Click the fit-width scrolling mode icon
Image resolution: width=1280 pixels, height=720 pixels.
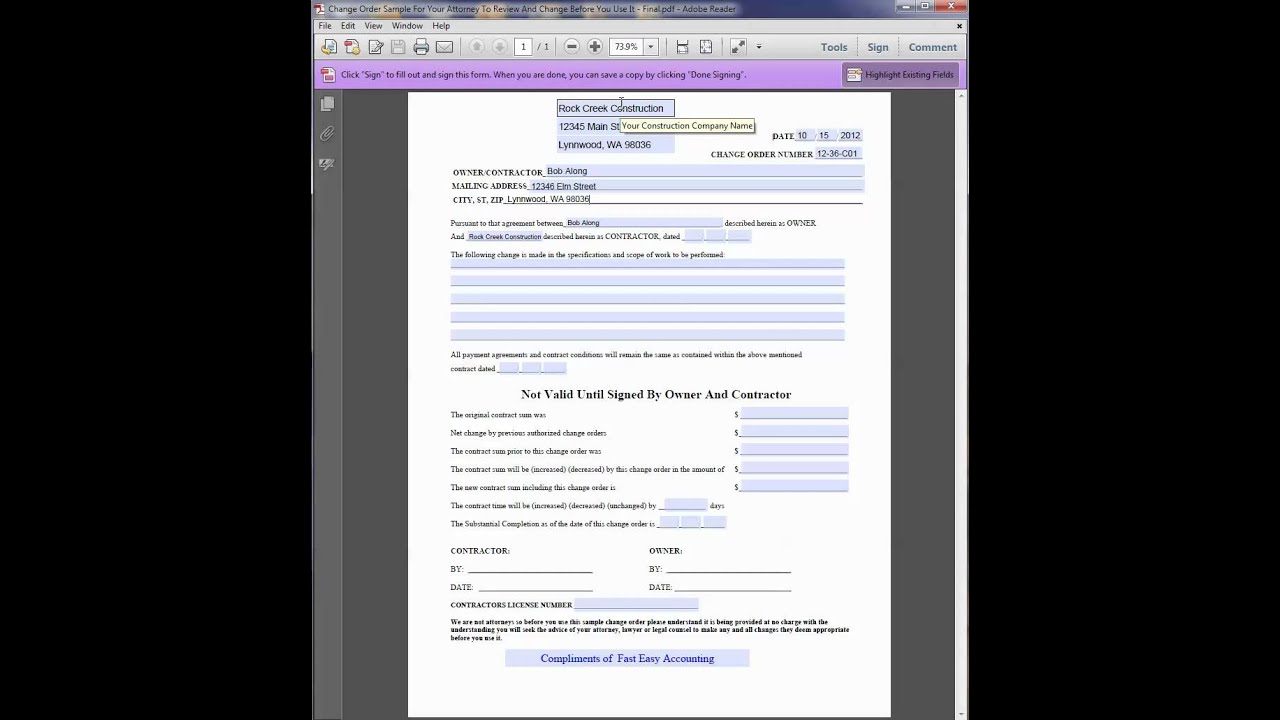pos(682,47)
